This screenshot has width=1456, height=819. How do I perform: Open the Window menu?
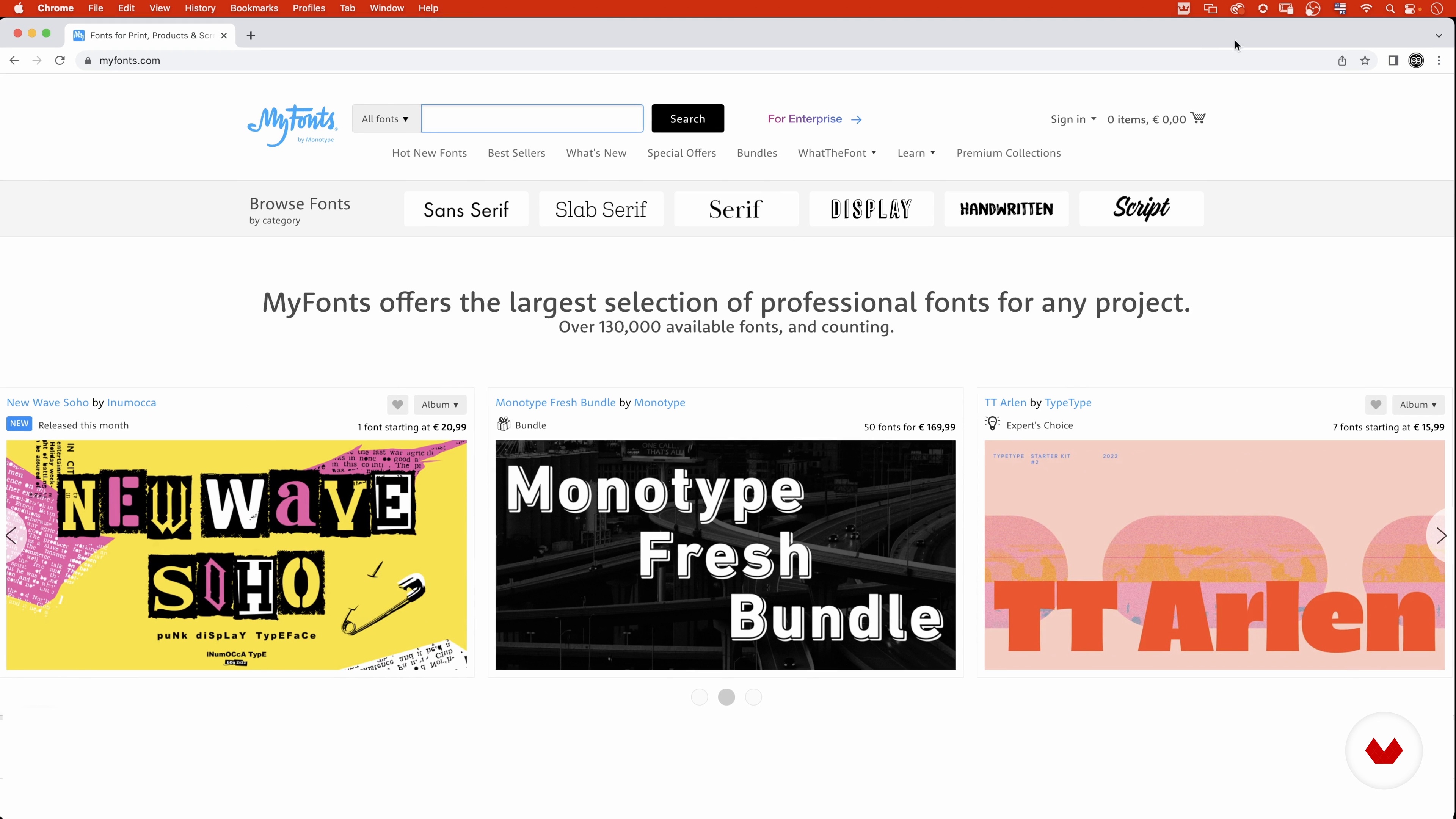387,8
